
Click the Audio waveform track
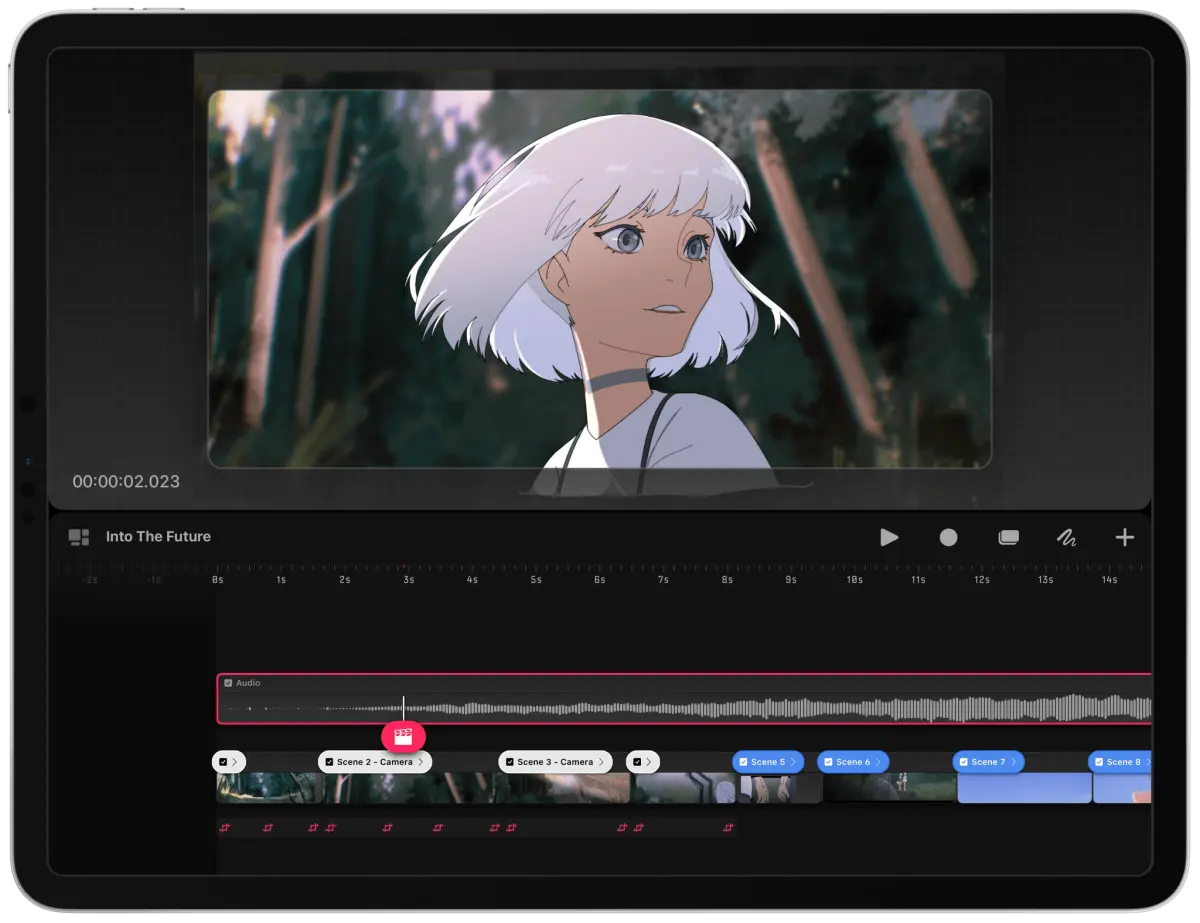(685, 699)
